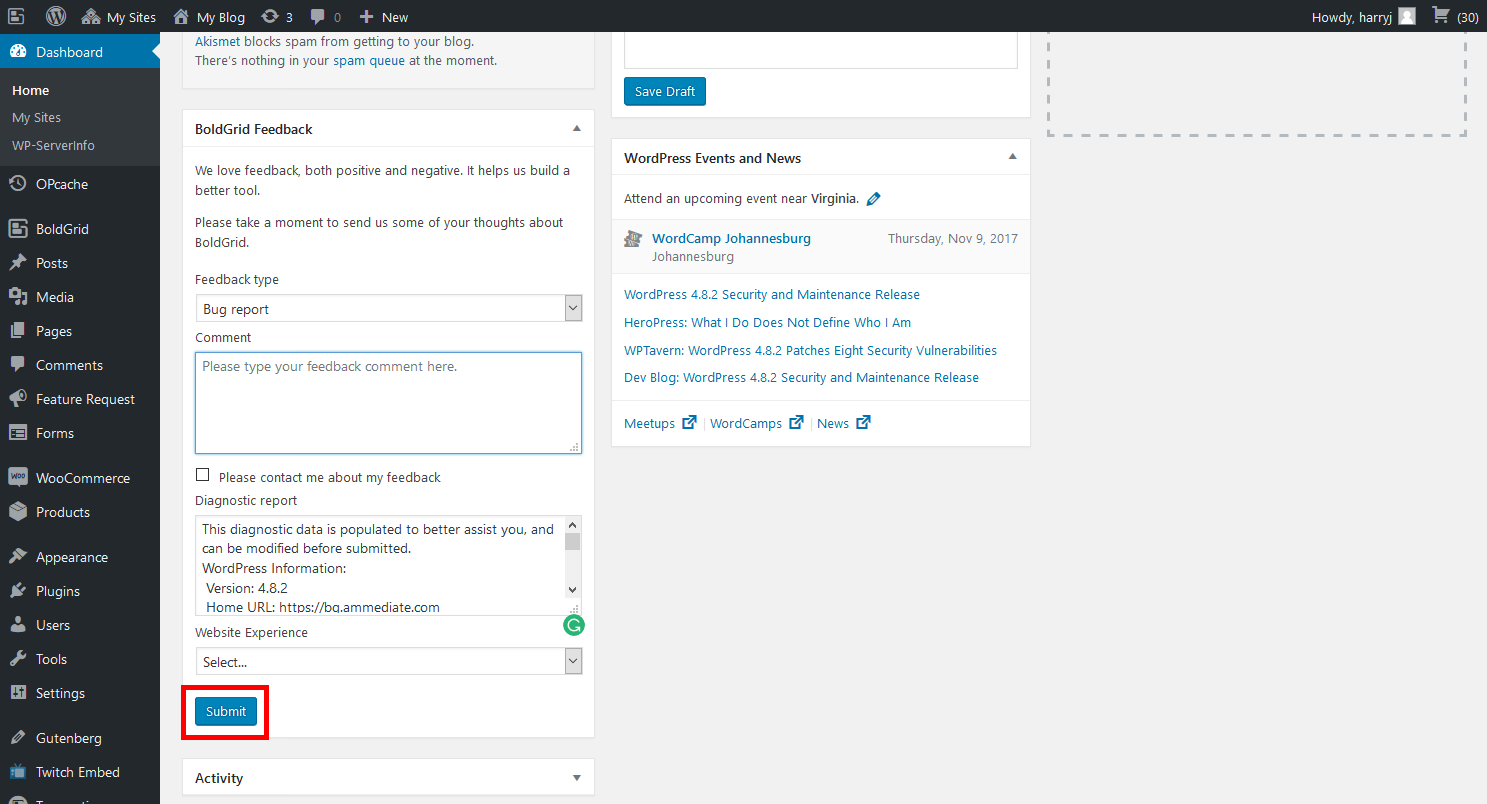
Task: Click the Posts pin icon
Action: (x=18, y=263)
